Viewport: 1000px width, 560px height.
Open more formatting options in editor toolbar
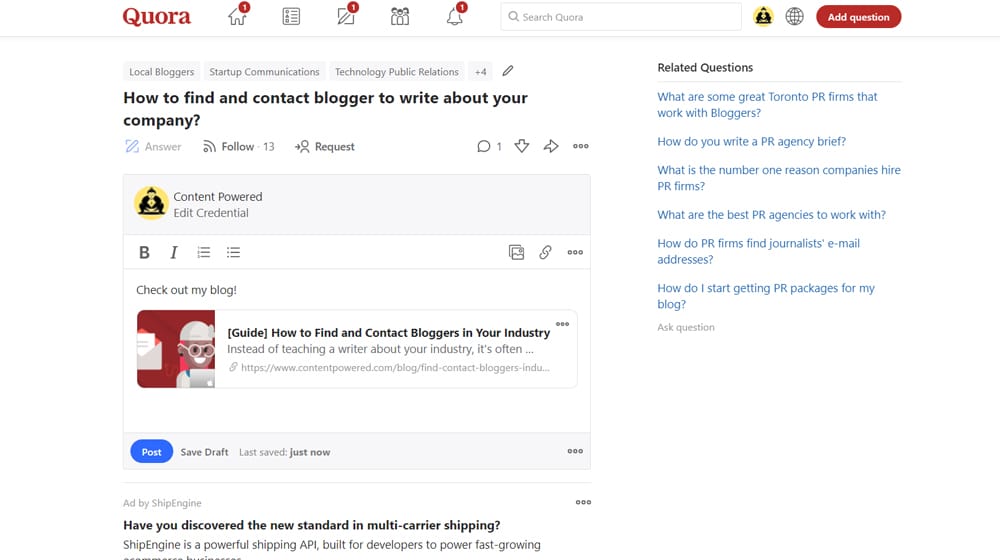[x=575, y=253]
